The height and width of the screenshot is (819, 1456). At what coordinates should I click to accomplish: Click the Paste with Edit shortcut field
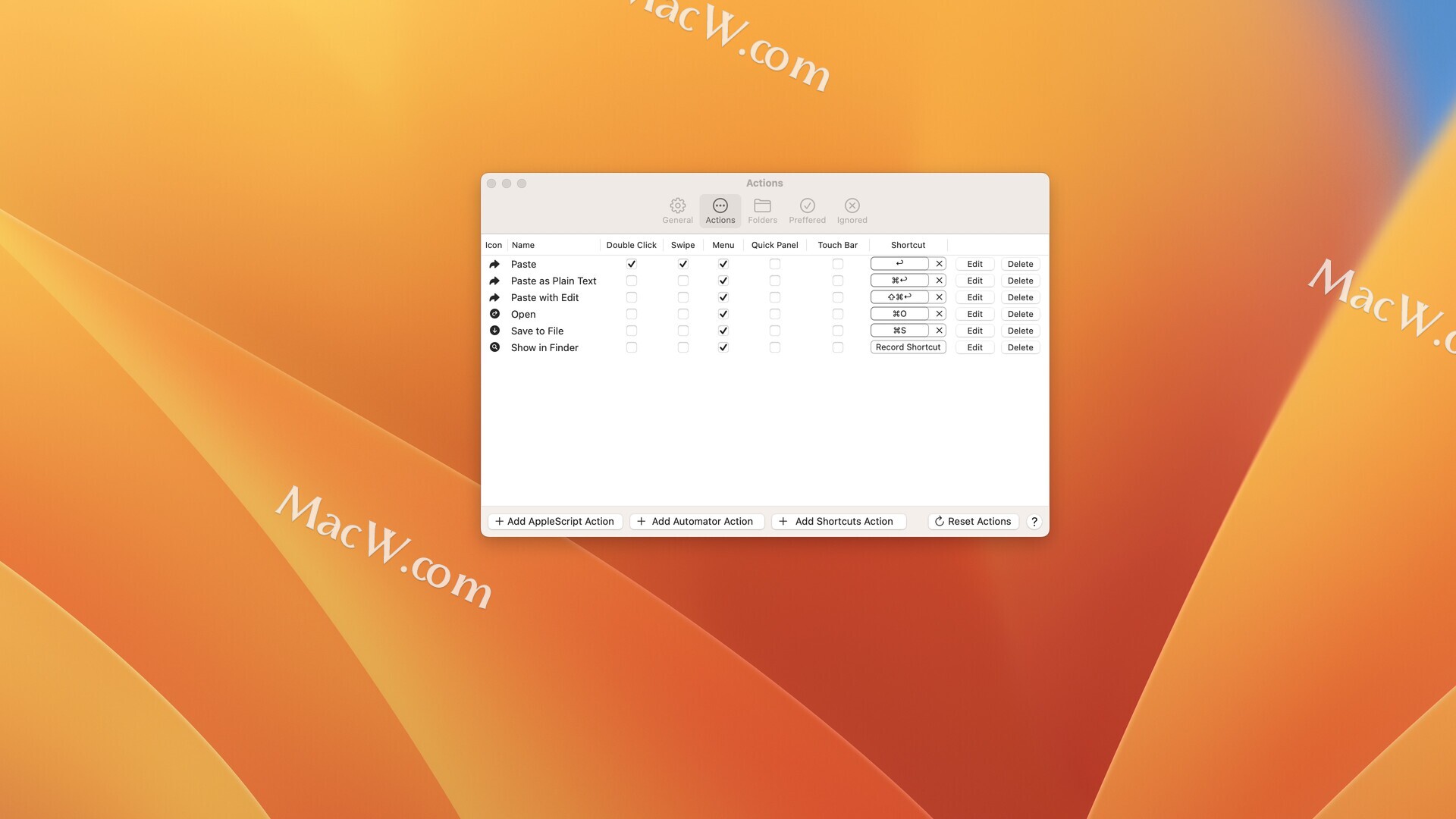[x=899, y=297]
